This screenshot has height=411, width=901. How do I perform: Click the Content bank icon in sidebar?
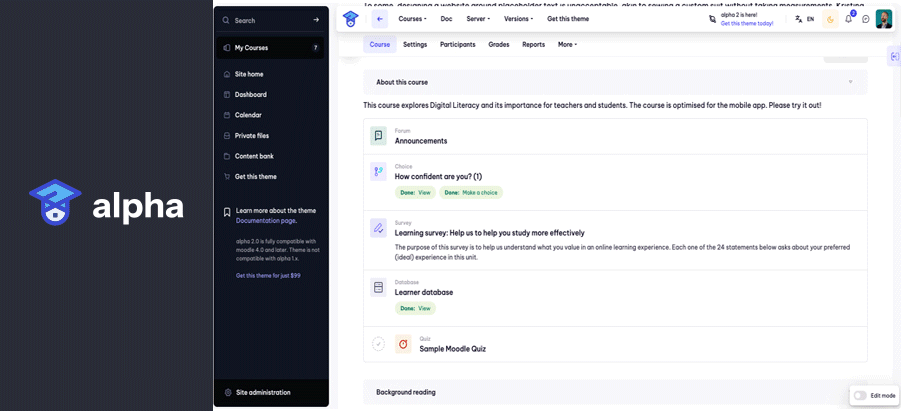click(227, 156)
